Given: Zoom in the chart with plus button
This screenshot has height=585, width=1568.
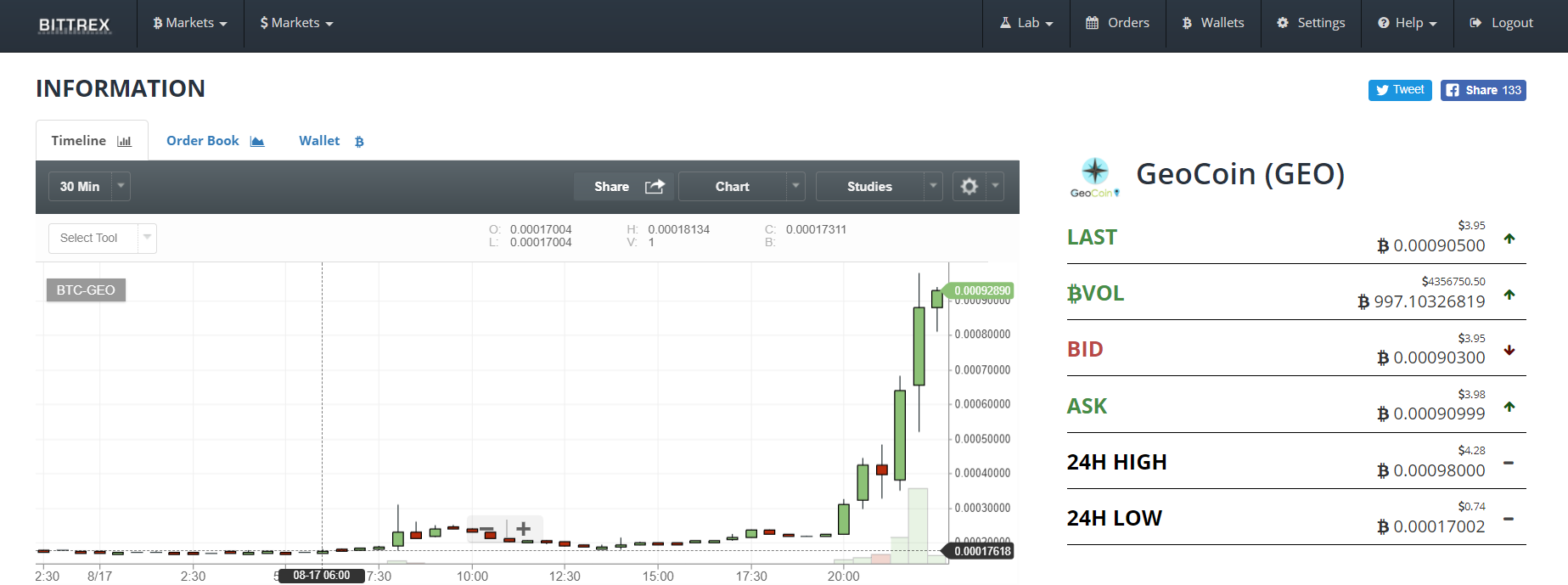Looking at the screenshot, I should click(x=524, y=529).
